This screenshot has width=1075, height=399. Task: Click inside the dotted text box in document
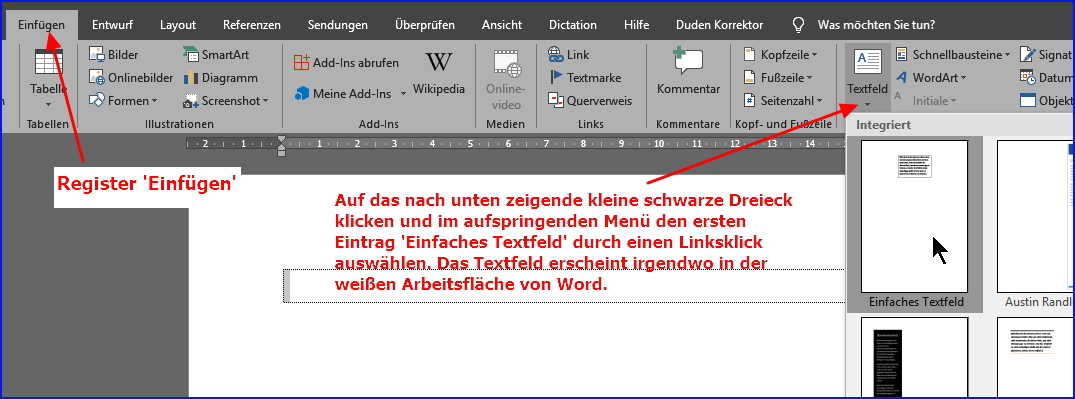pos(564,285)
